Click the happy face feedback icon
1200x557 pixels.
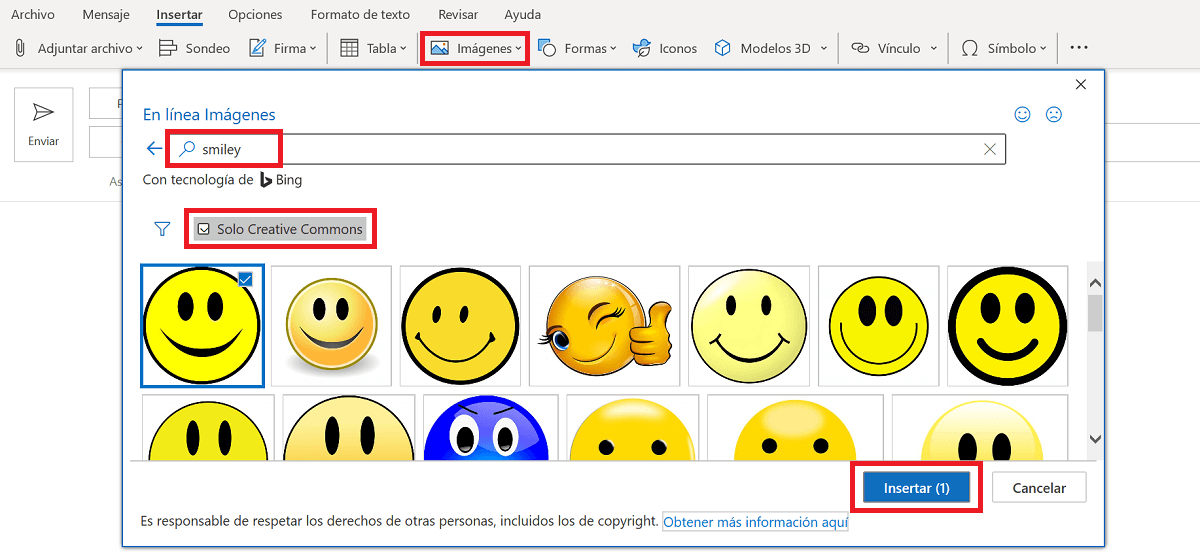click(x=1022, y=115)
